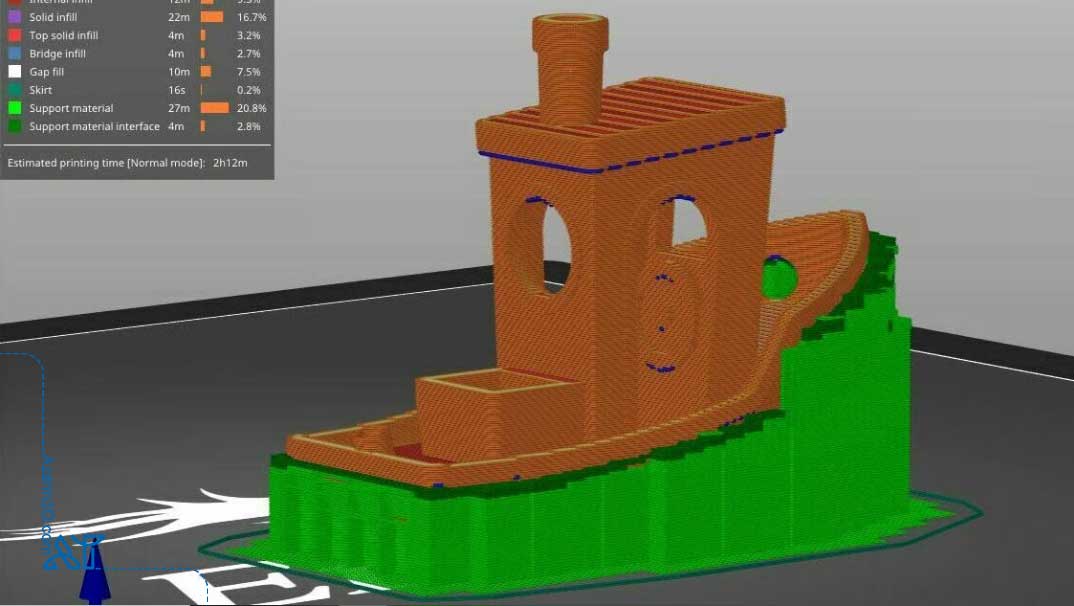This screenshot has height=606, width=1074.
Task: Click the purple Solid infill color swatch
Action: tap(14, 17)
